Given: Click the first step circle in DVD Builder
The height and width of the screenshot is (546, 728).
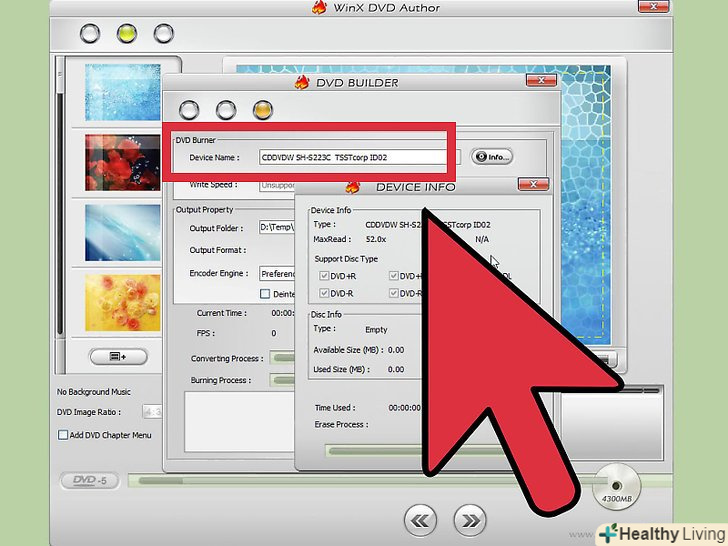Looking at the screenshot, I should pyautogui.click(x=189, y=110).
